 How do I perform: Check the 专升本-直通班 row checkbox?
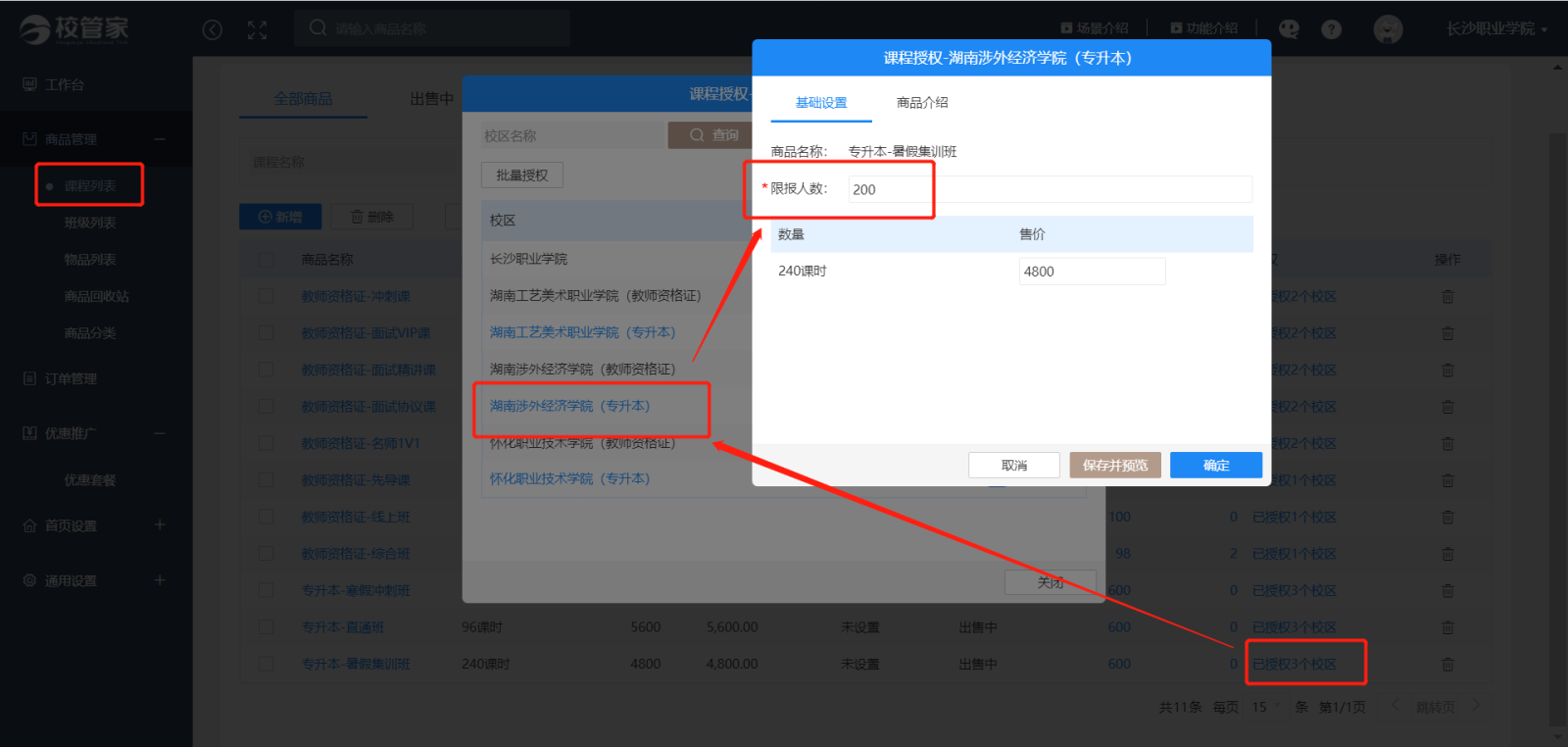click(267, 627)
